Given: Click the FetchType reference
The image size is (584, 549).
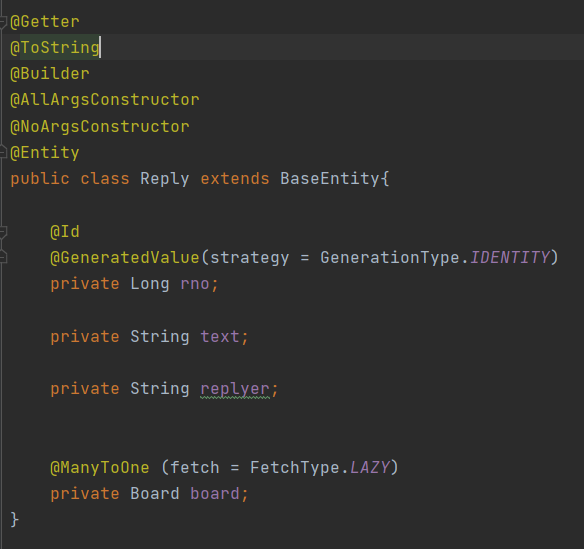Looking at the screenshot, I should click(295, 468).
